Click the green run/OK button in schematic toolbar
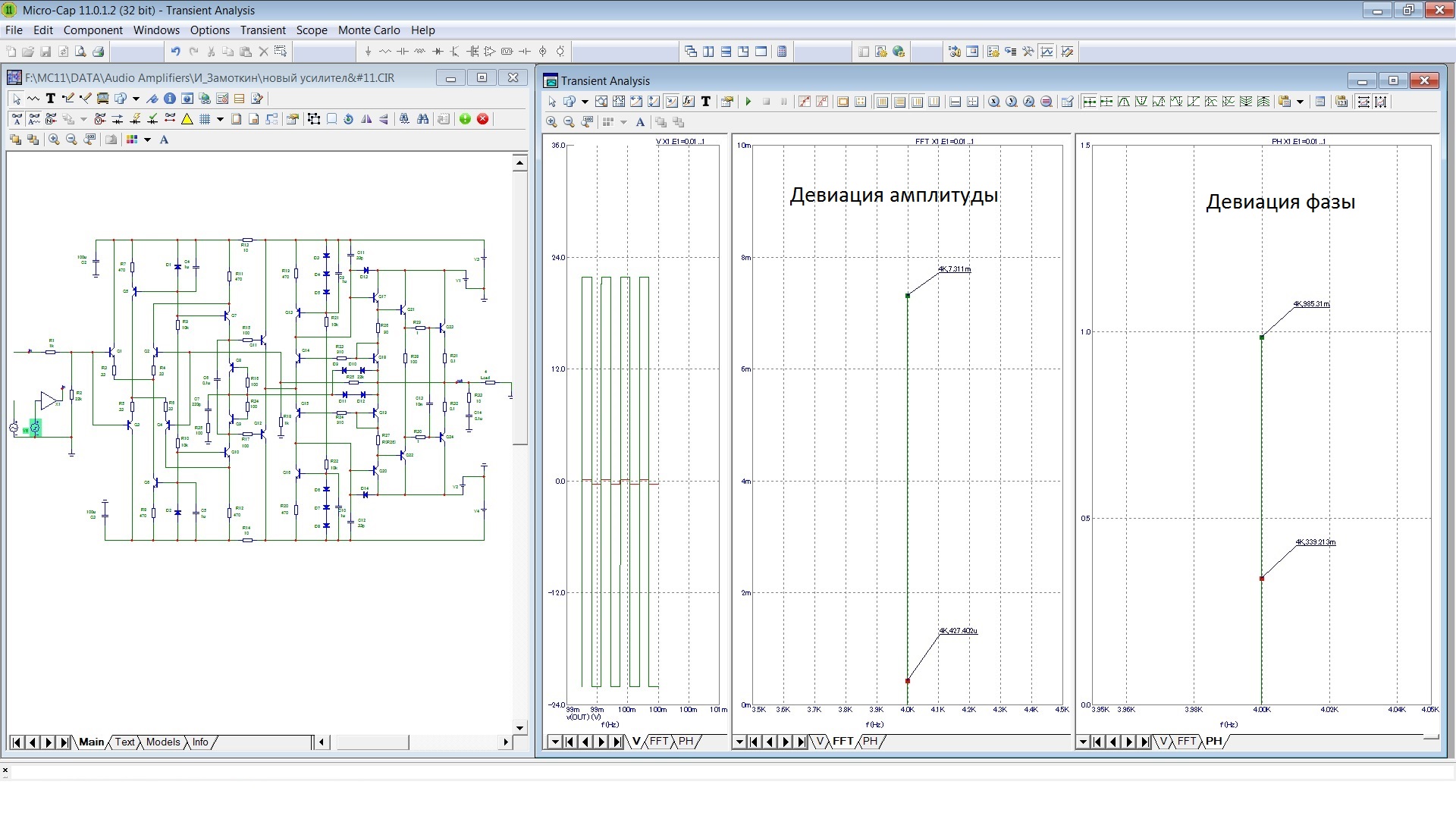This screenshot has width=1456, height=819. click(465, 119)
